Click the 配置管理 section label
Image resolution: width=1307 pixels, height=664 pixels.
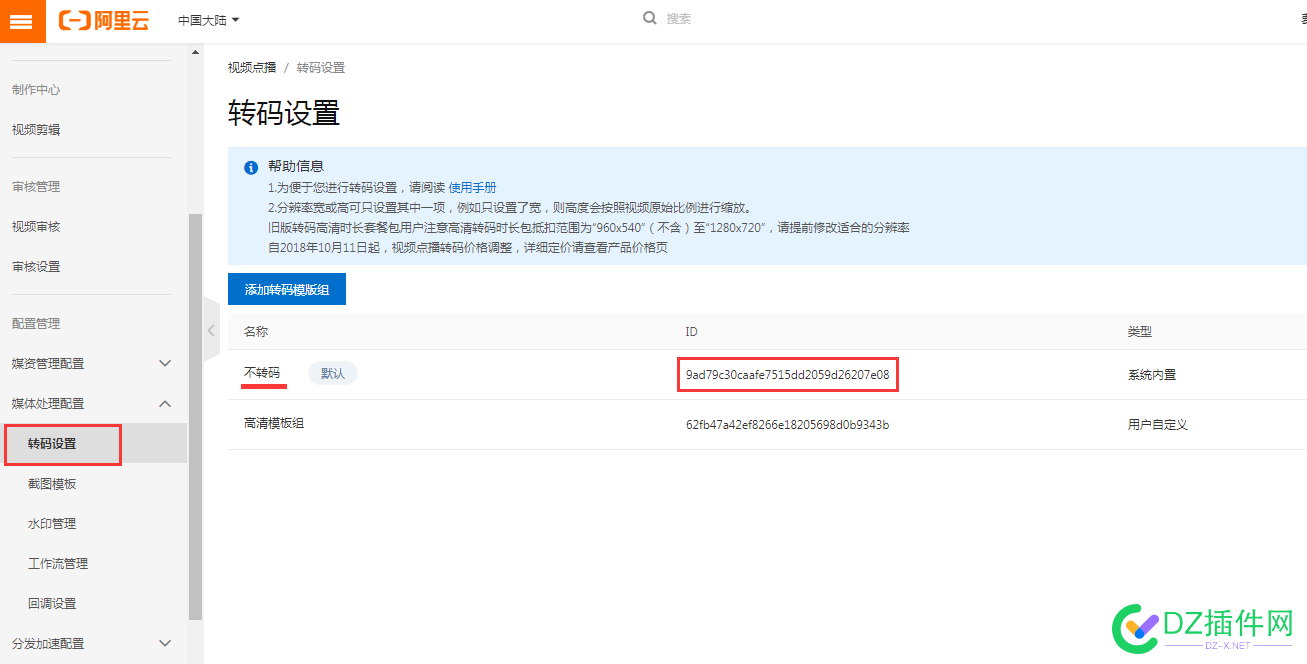[x=36, y=324]
